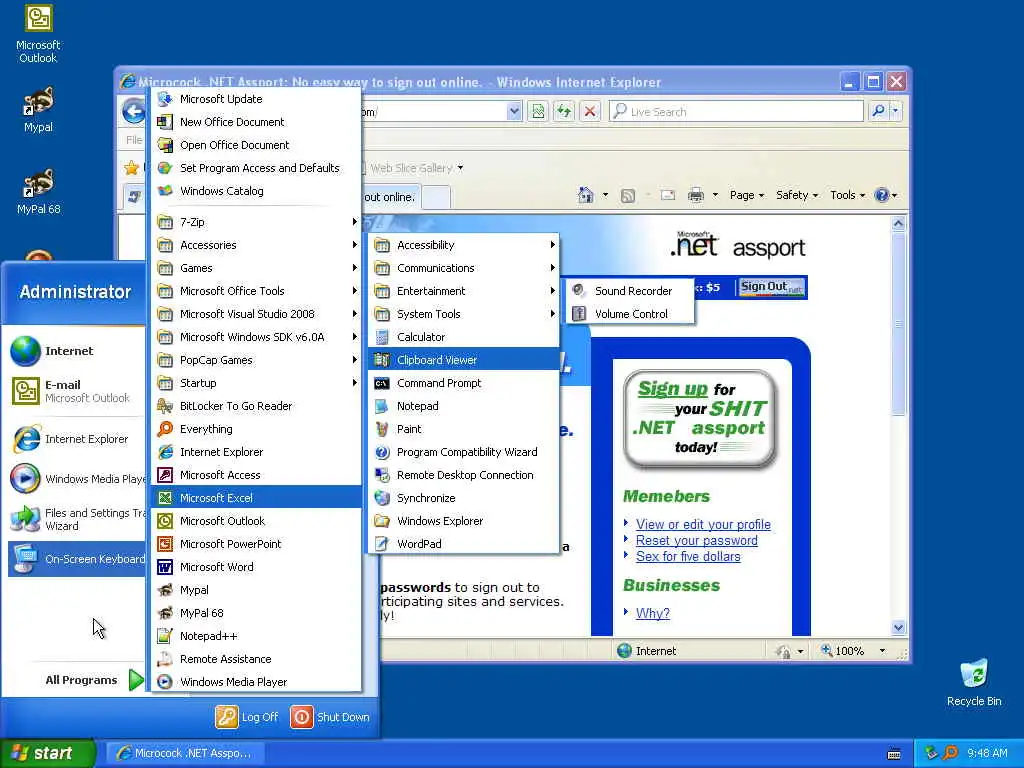
Task: Click IE scrollbar down arrow
Action: (898, 628)
